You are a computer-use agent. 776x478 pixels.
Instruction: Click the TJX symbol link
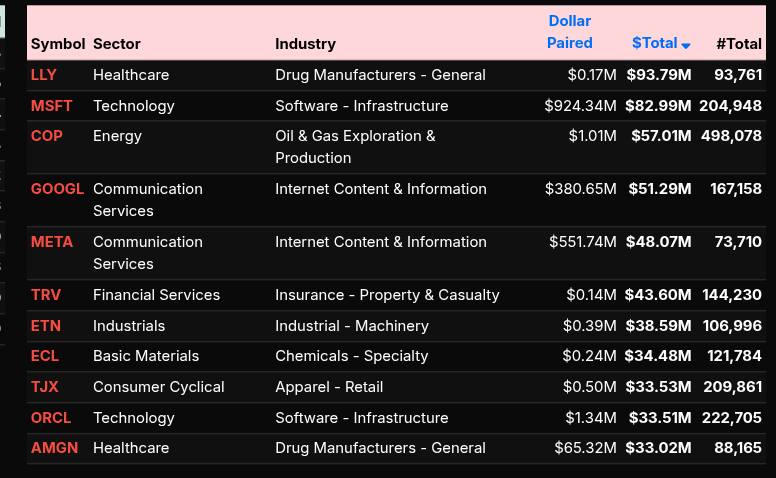pos(45,387)
